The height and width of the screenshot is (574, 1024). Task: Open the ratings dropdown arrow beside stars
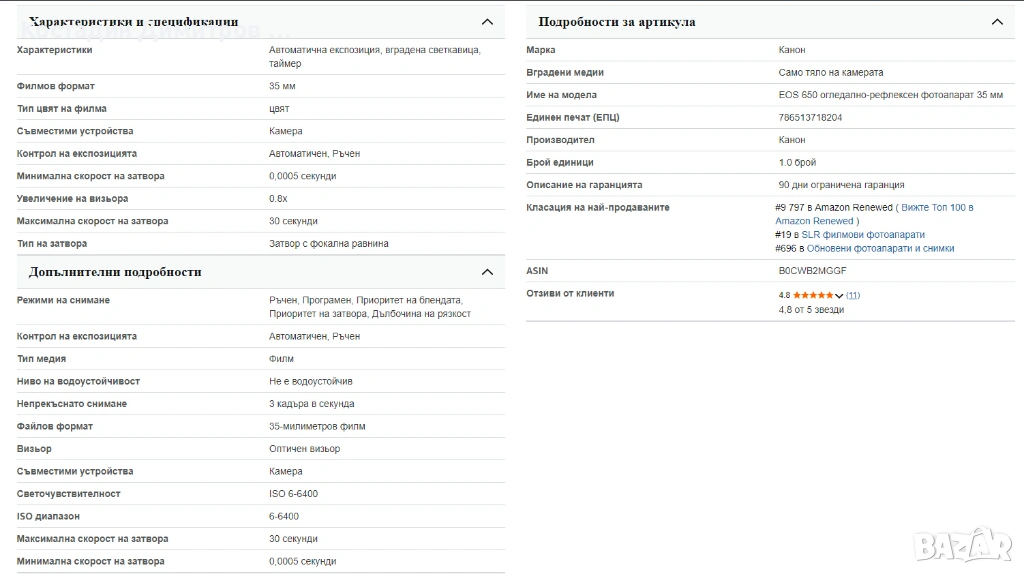[839, 296]
